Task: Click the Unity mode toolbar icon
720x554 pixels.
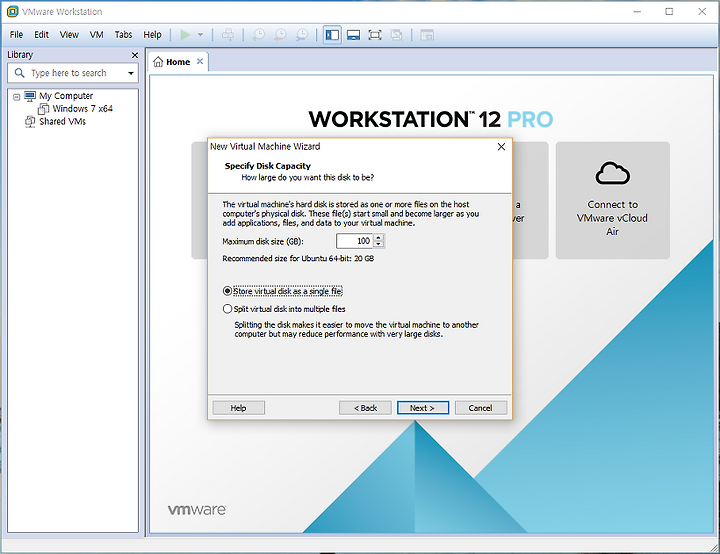Action: (x=397, y=35)
